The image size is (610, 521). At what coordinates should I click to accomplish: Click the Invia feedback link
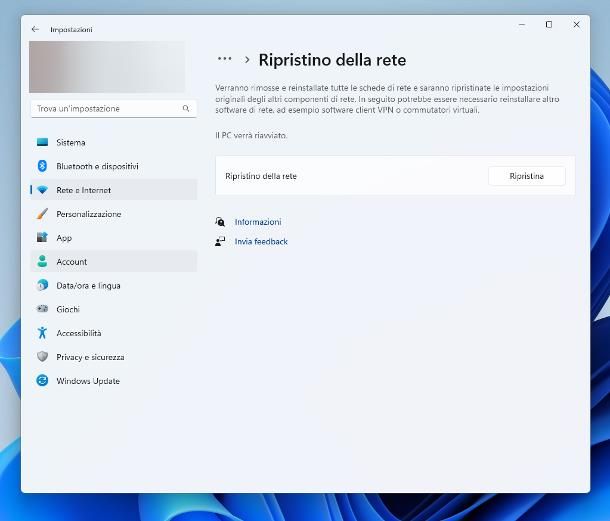click(x=261, y=242)
